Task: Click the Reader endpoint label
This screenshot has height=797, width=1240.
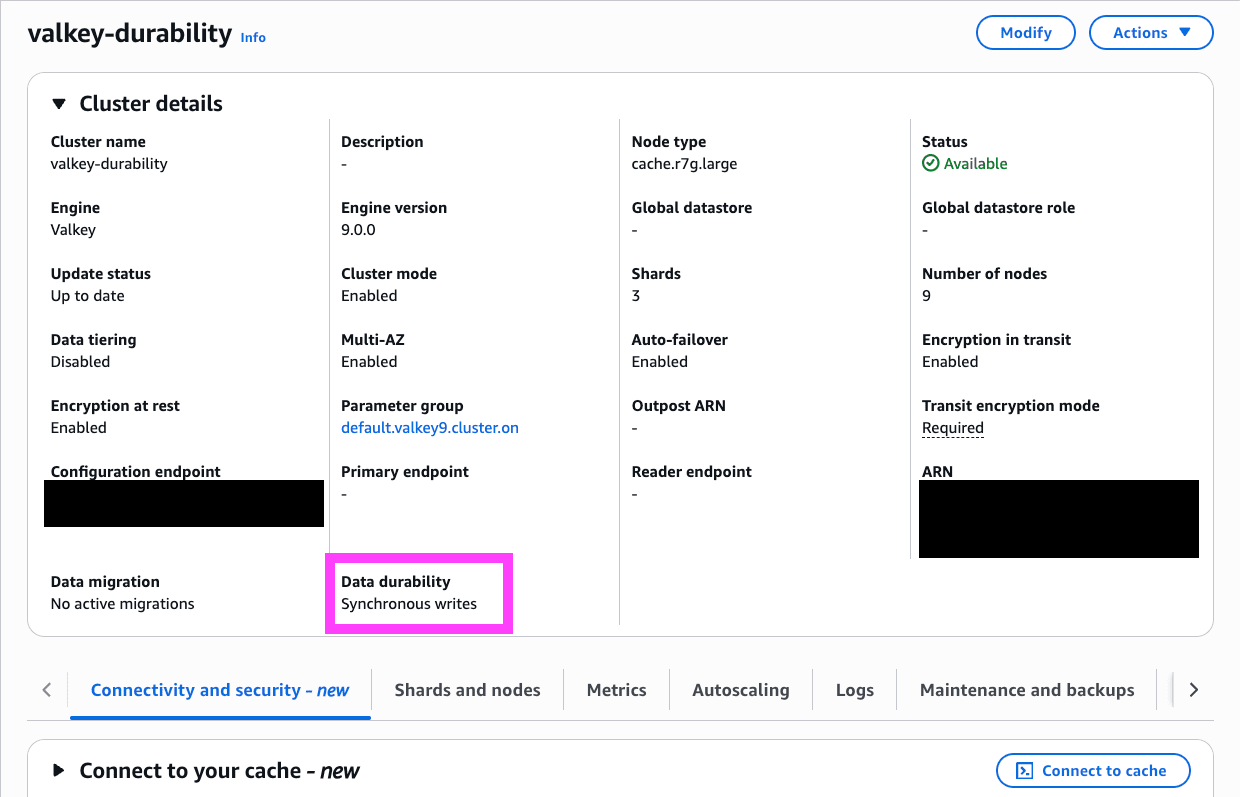Action: (692, 472)
